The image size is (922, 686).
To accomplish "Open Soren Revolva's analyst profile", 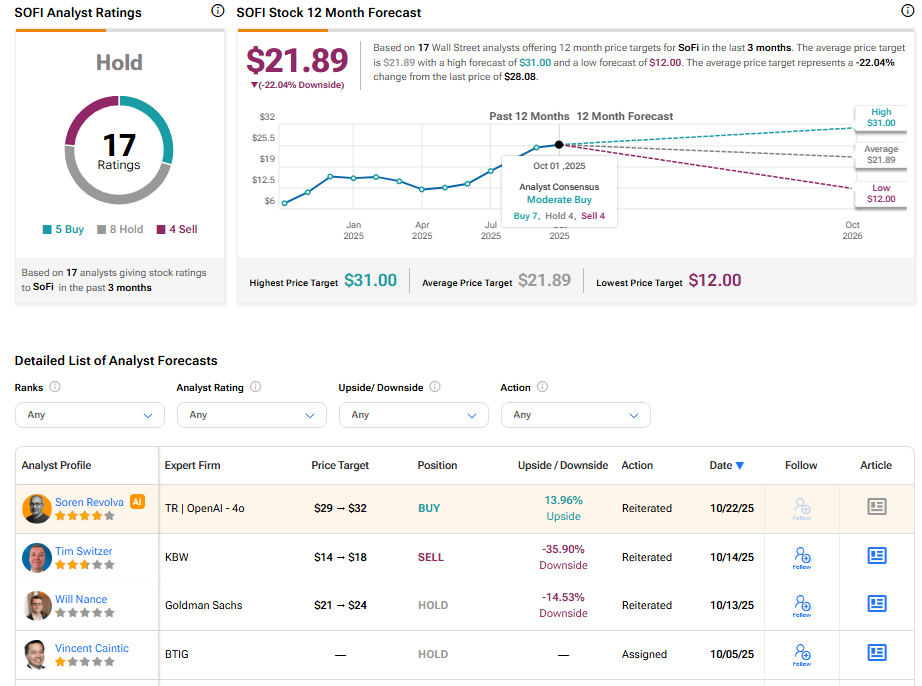I will 90,502.
